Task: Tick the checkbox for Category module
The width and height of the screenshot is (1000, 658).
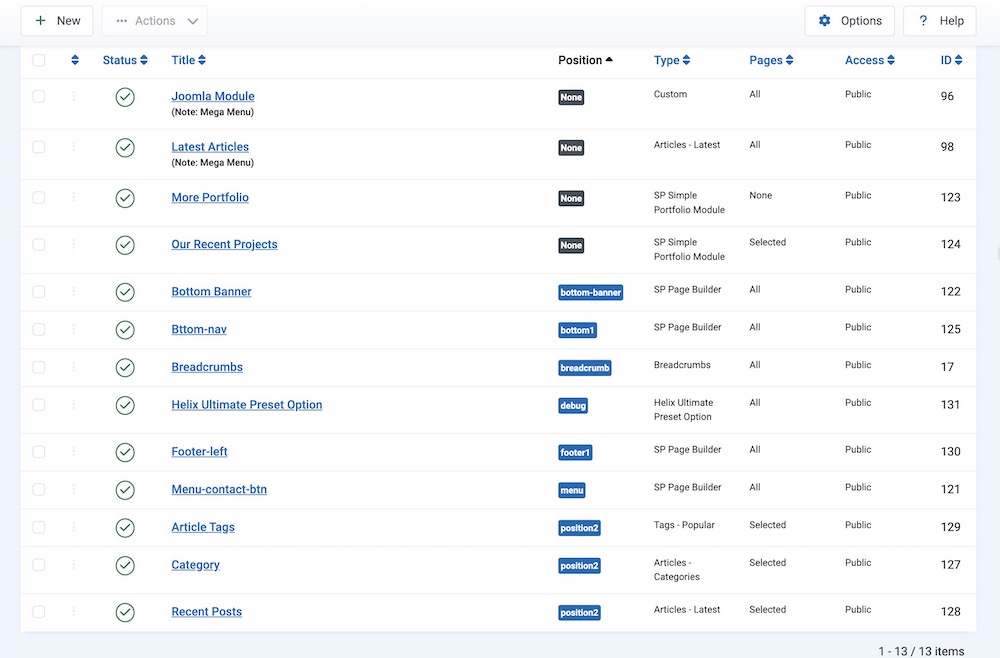Action: 39,565
